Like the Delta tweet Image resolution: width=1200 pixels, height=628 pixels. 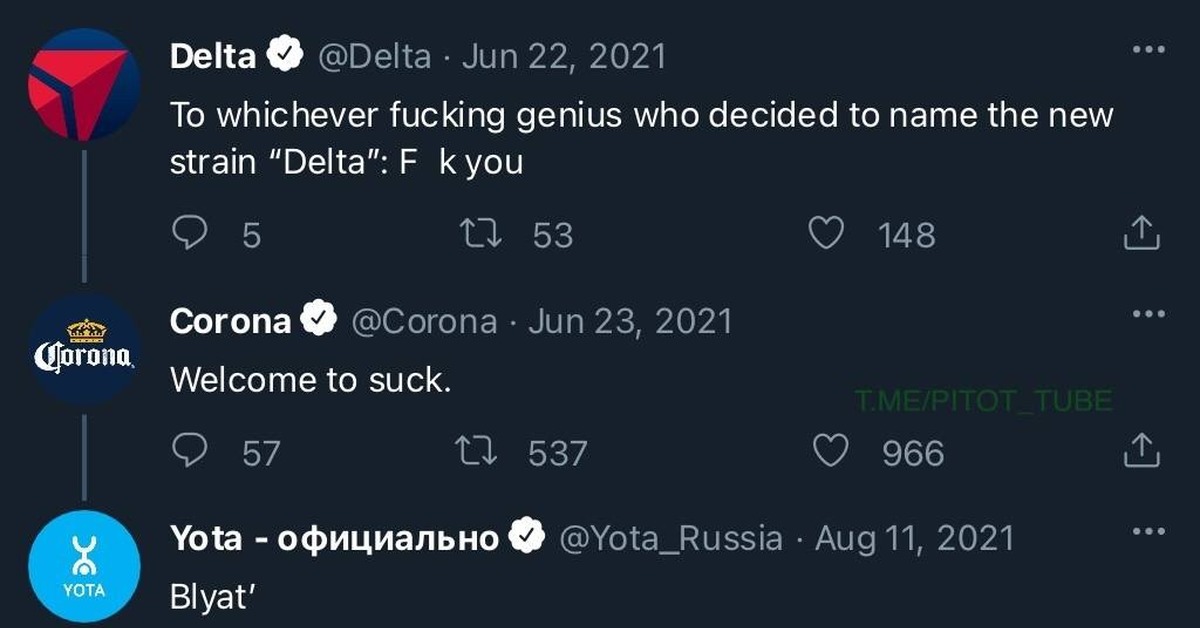(x=824, y=234)
